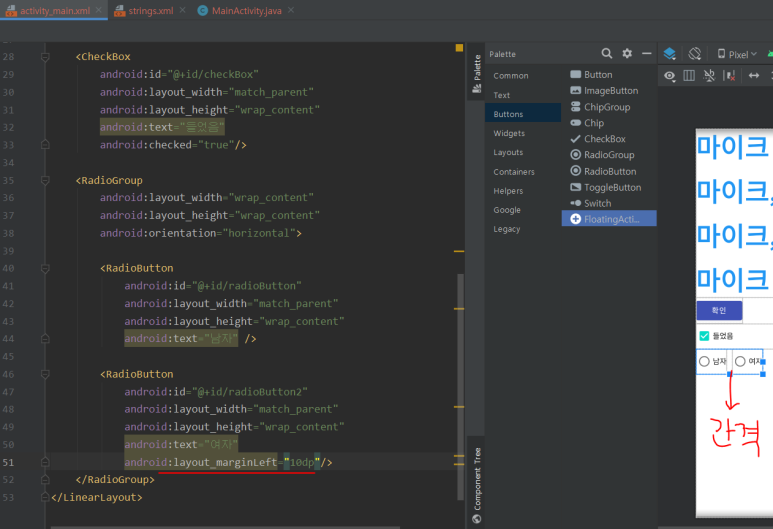Open the Text palette category
Image resolution: width=773 pixels, height=529 pixels.
pyautogui.click(x=523, y=95)
